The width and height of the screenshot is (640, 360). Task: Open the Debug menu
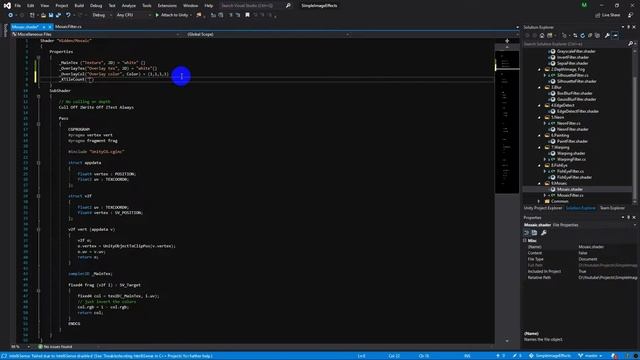(96, 6)
